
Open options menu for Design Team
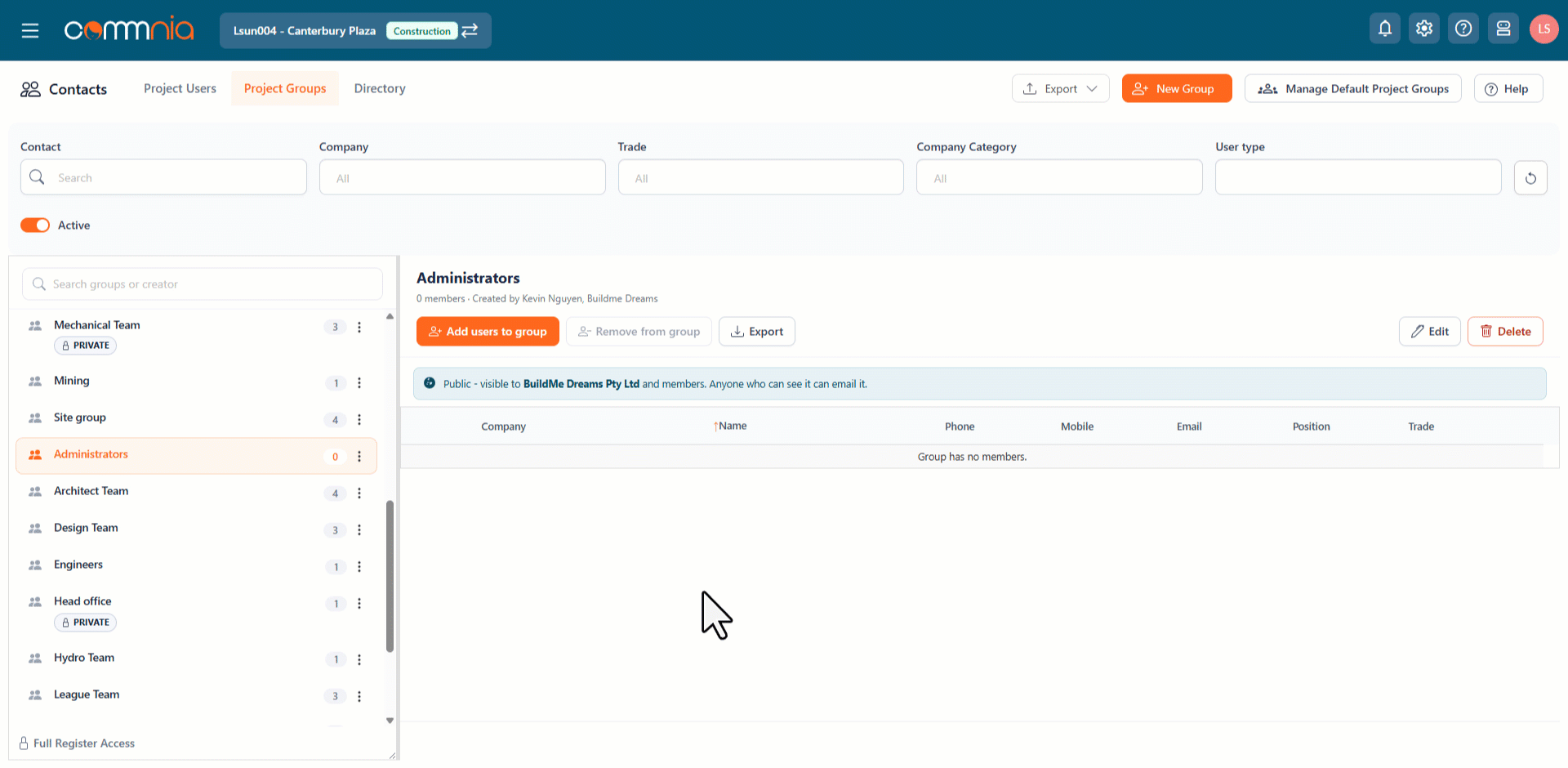click(x=359, y=530)
